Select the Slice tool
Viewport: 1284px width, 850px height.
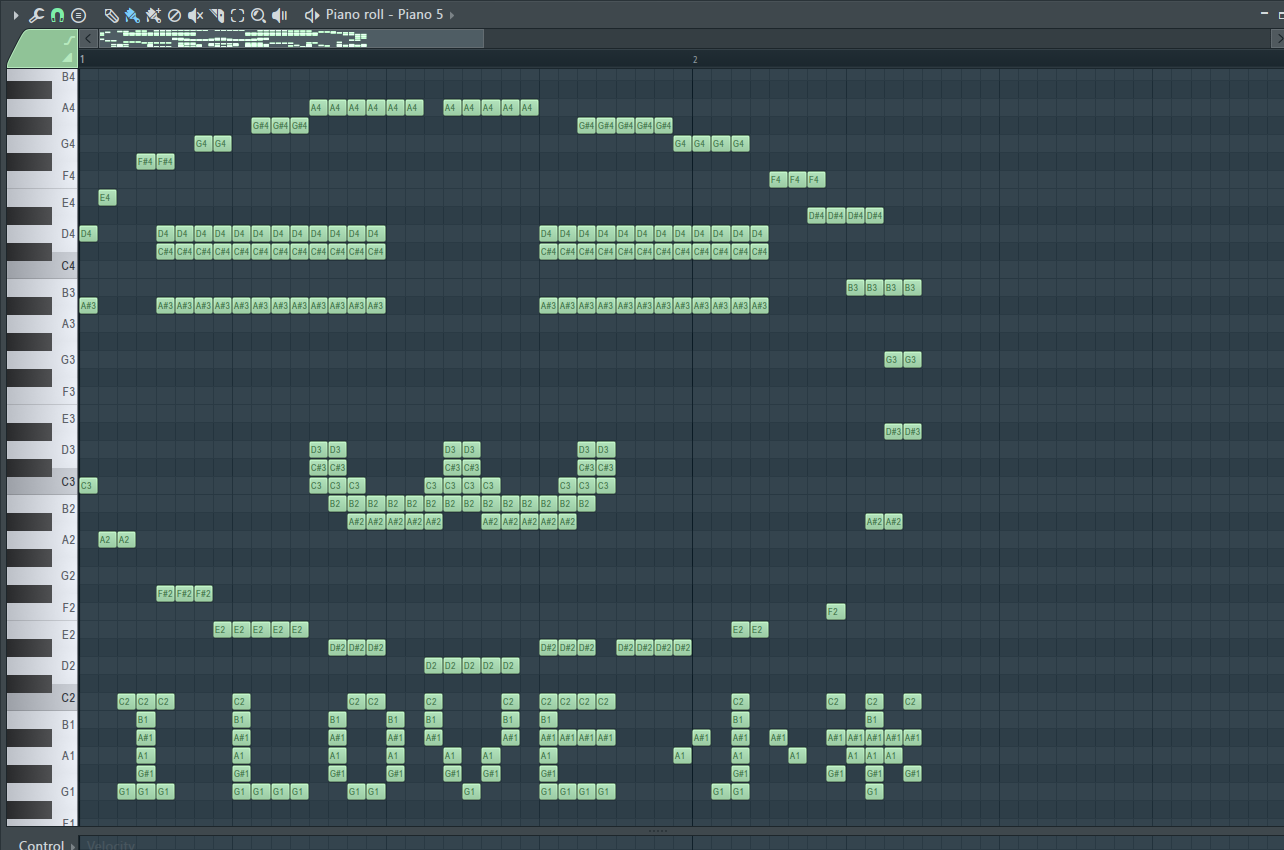(x=217, y=15)
